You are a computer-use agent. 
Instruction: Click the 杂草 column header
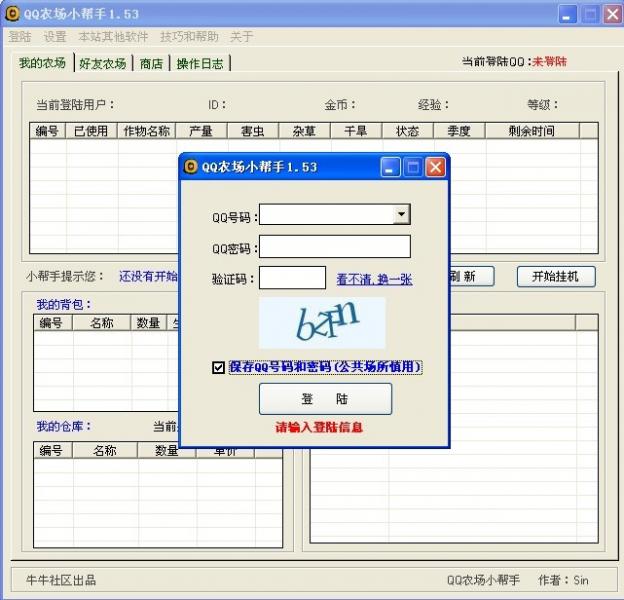coord(304,131)
